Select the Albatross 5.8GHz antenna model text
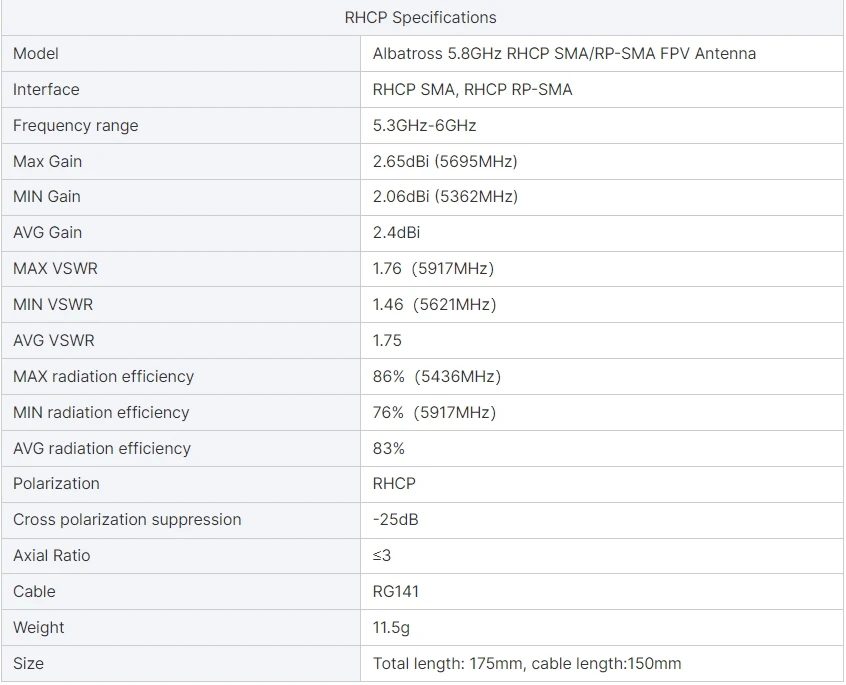 click(x=564, y=53)
